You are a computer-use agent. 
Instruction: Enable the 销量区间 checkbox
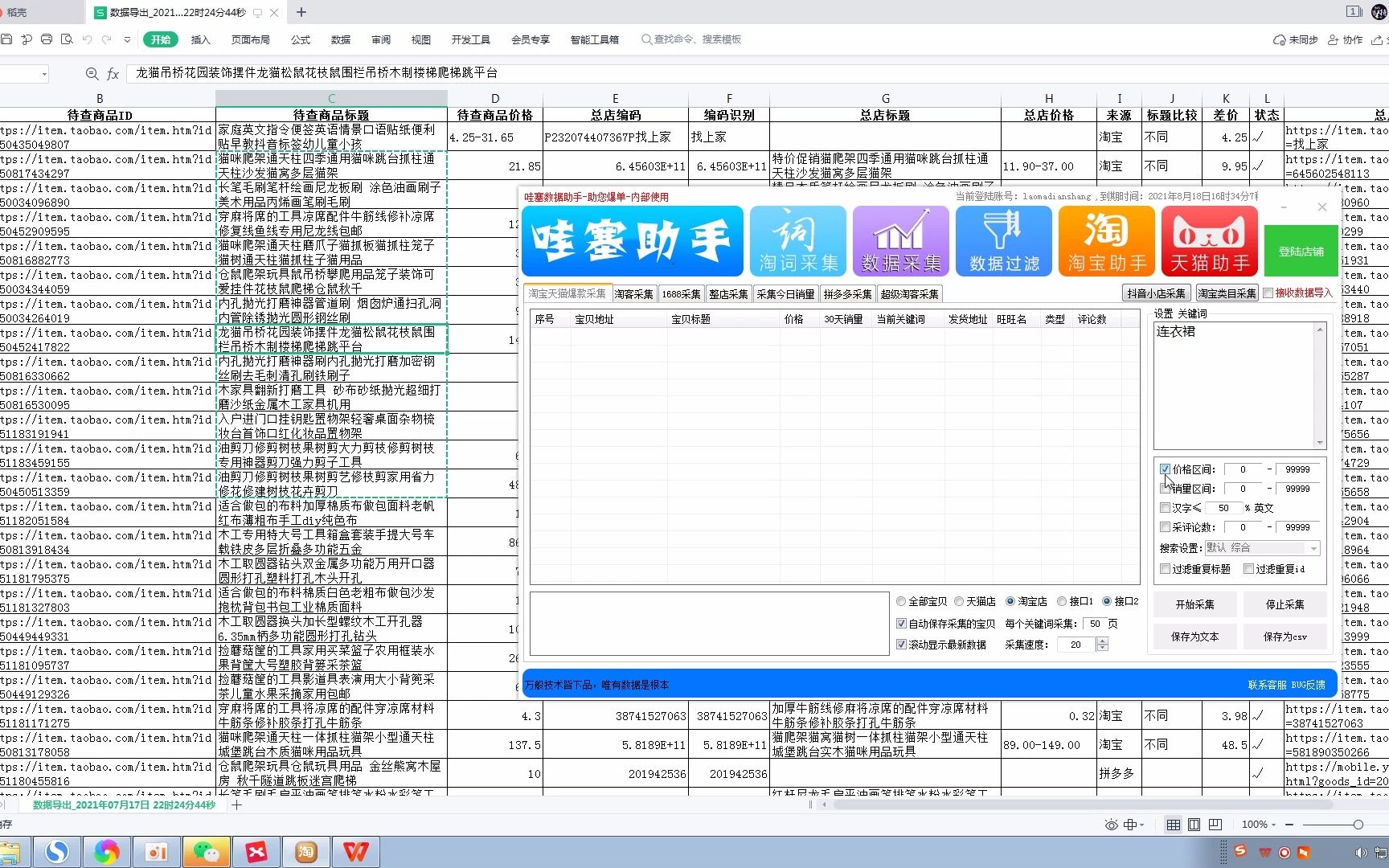coord(1165,489)
